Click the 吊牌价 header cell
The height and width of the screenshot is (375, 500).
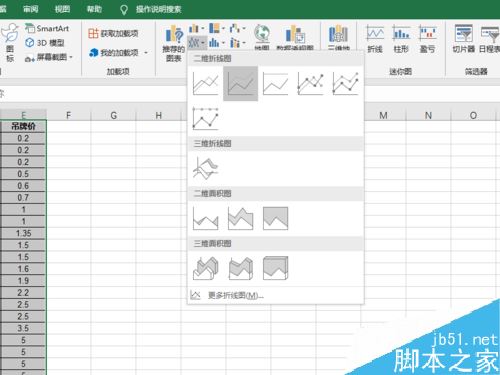coord(23,126)
